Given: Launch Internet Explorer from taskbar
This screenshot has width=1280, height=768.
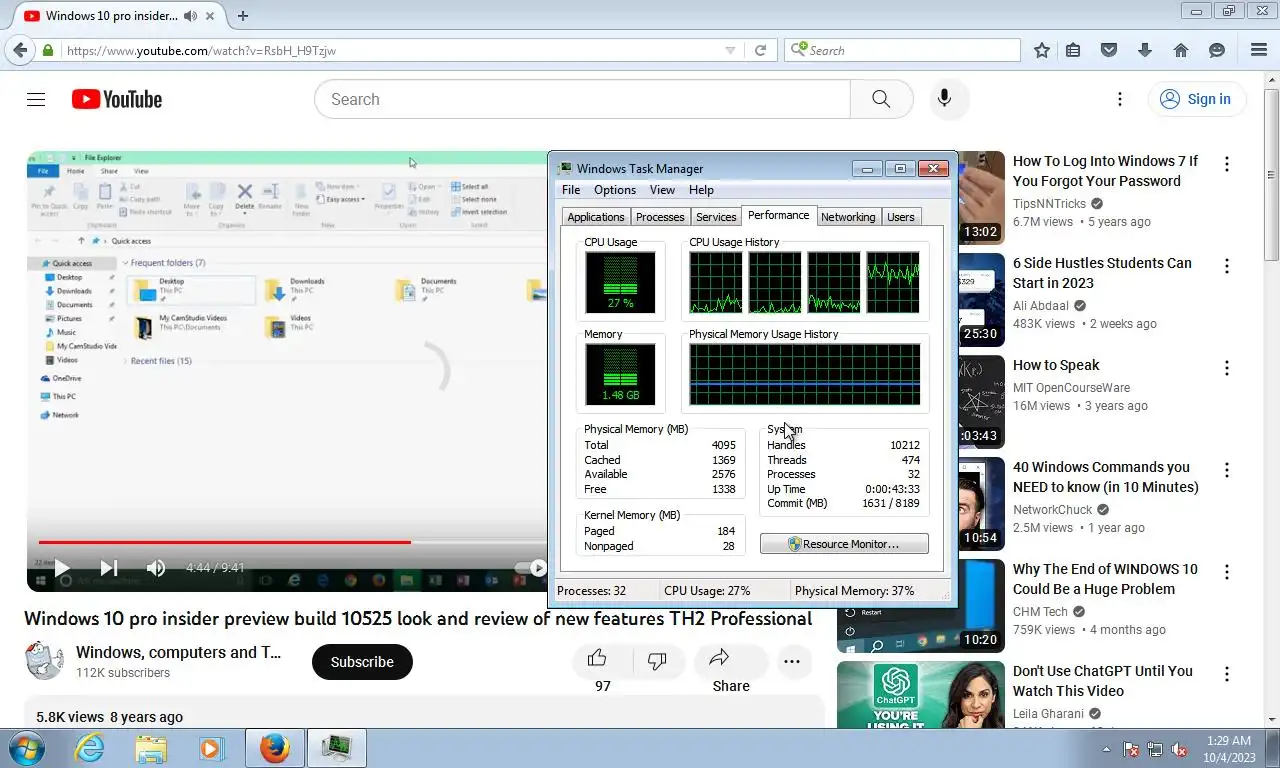Looking at the screenshot, I should [x=89, y=748].
